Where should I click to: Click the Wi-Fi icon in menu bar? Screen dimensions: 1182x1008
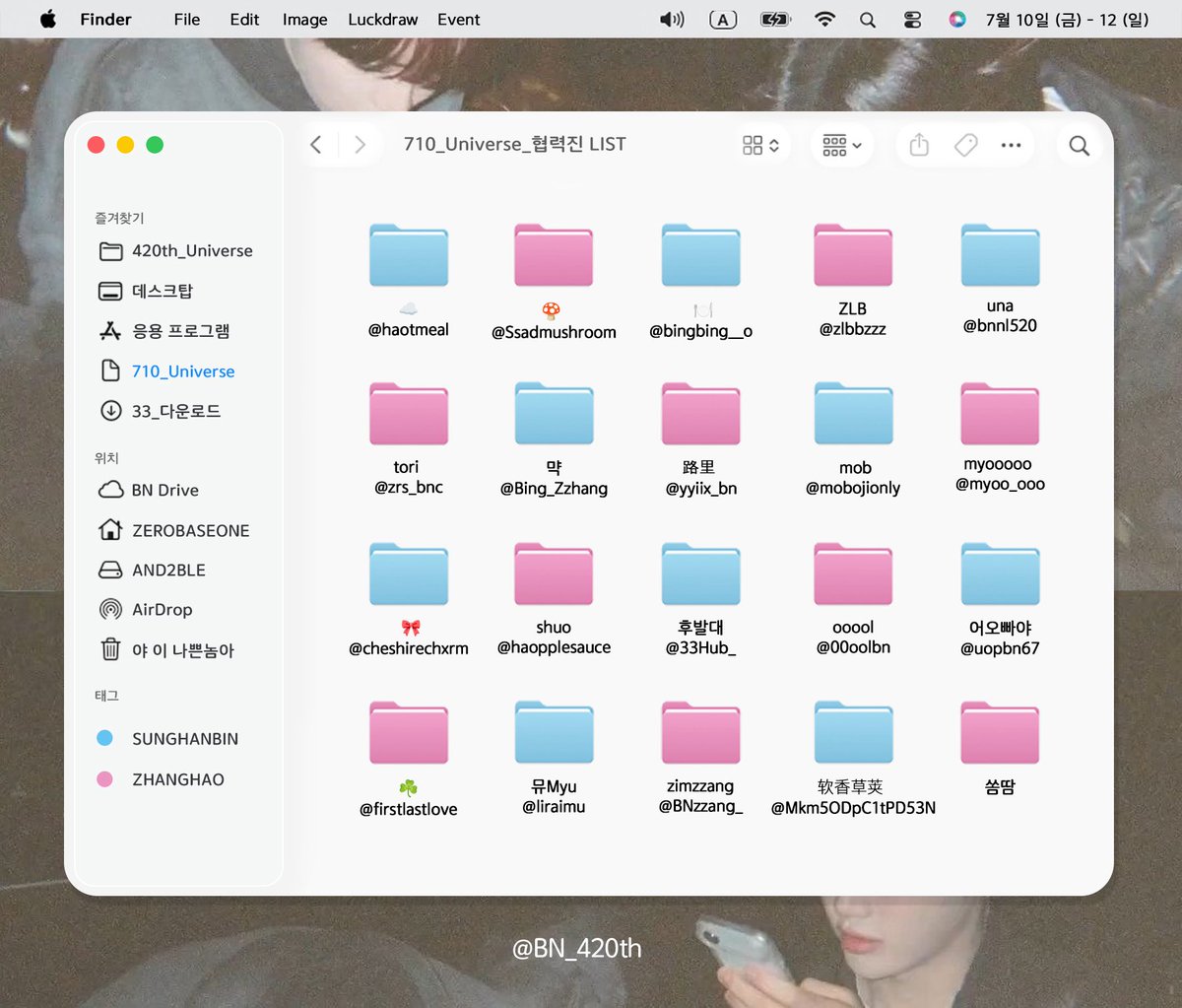click(x=825, y=19)
